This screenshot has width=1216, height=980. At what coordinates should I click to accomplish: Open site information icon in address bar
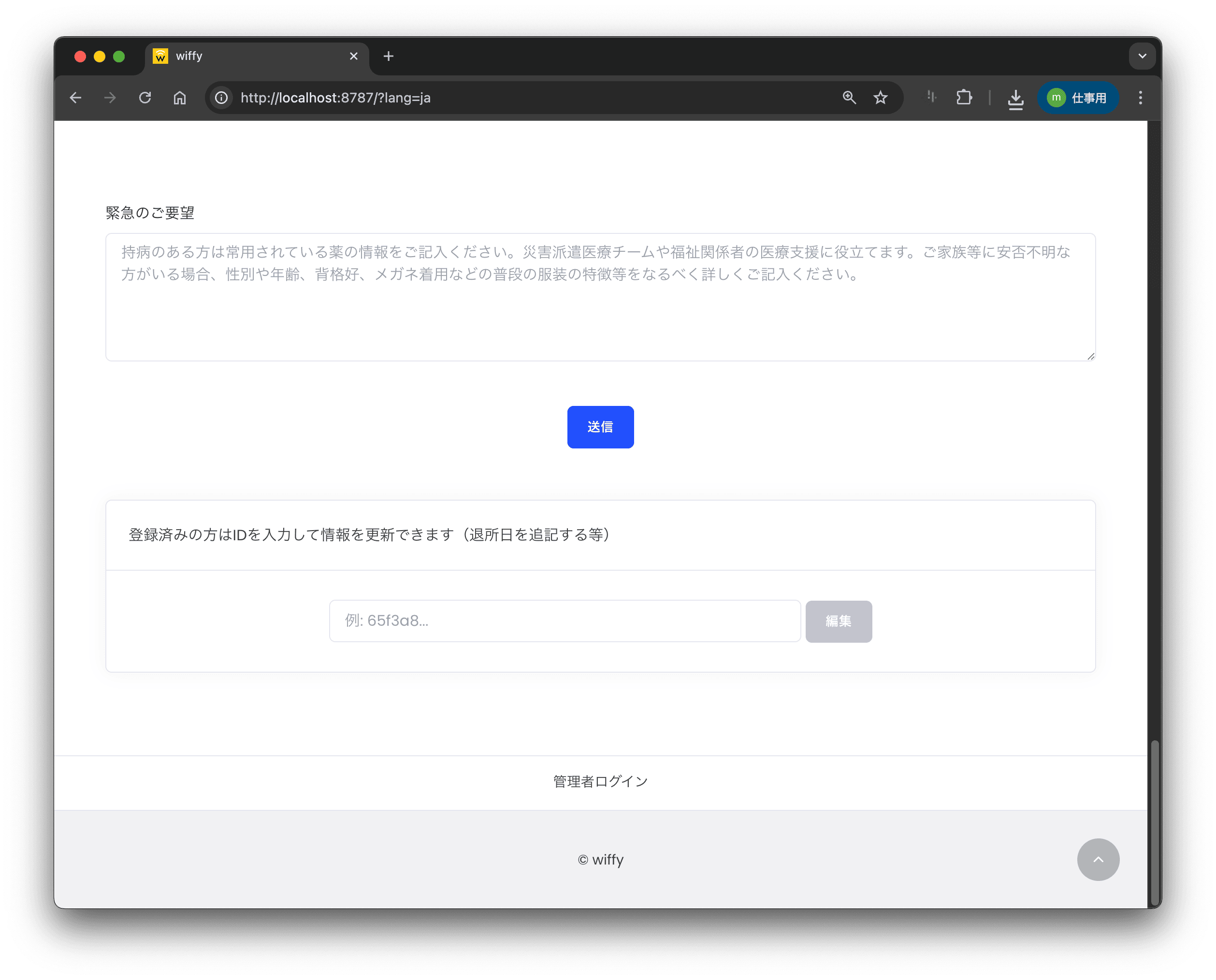point(221,98)
